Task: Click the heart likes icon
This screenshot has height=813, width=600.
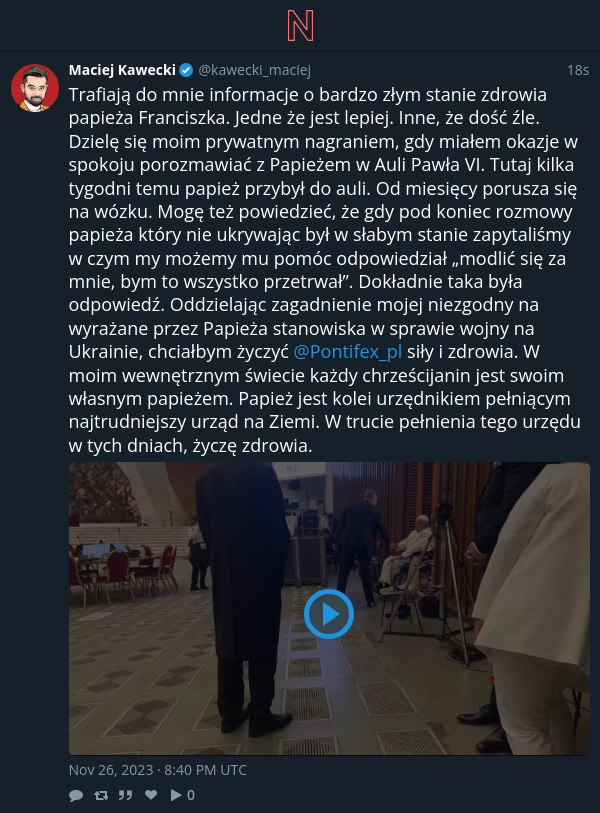Action: (151, 795)
